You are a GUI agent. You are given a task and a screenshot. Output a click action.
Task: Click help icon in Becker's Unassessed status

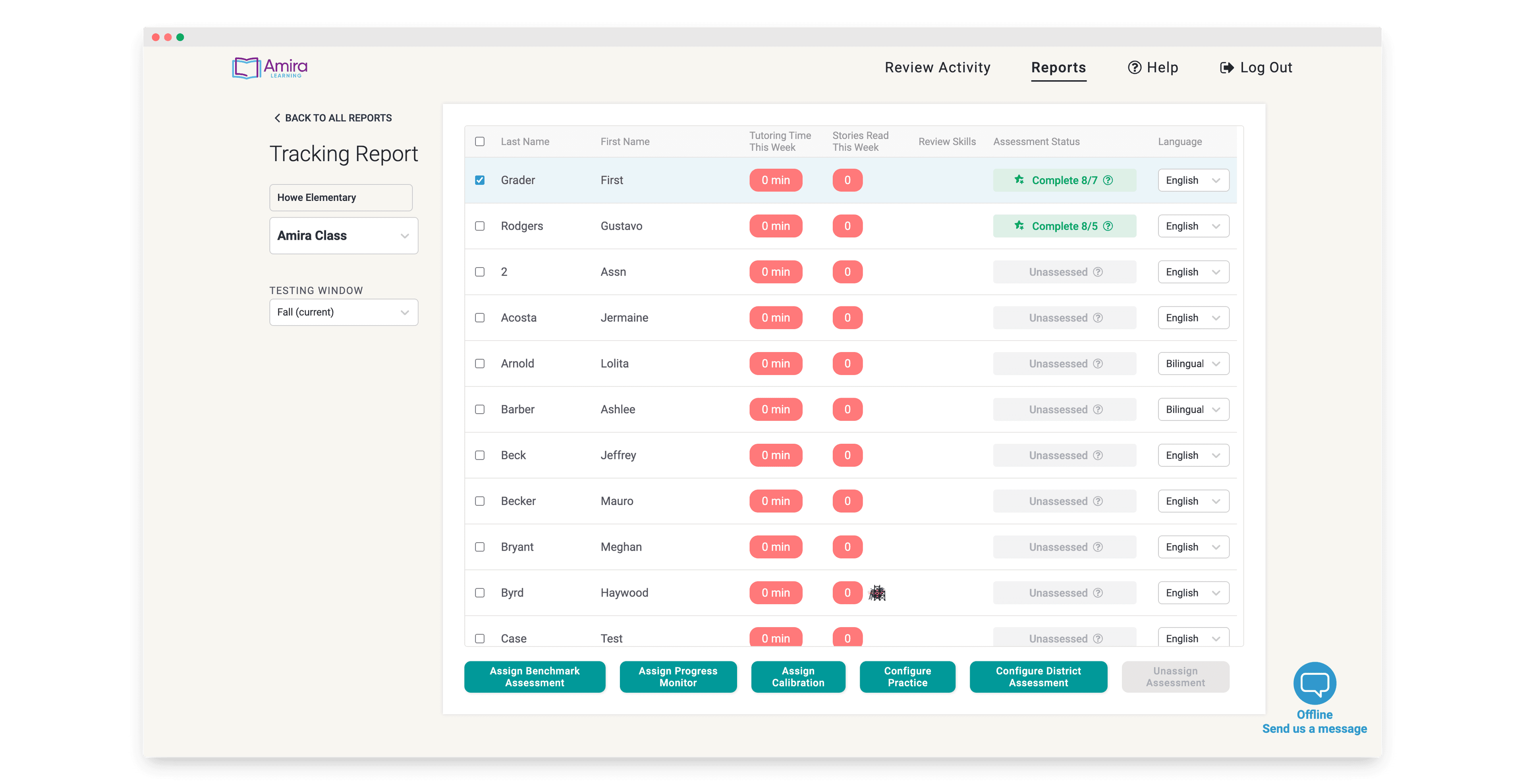click(1098, 501)
